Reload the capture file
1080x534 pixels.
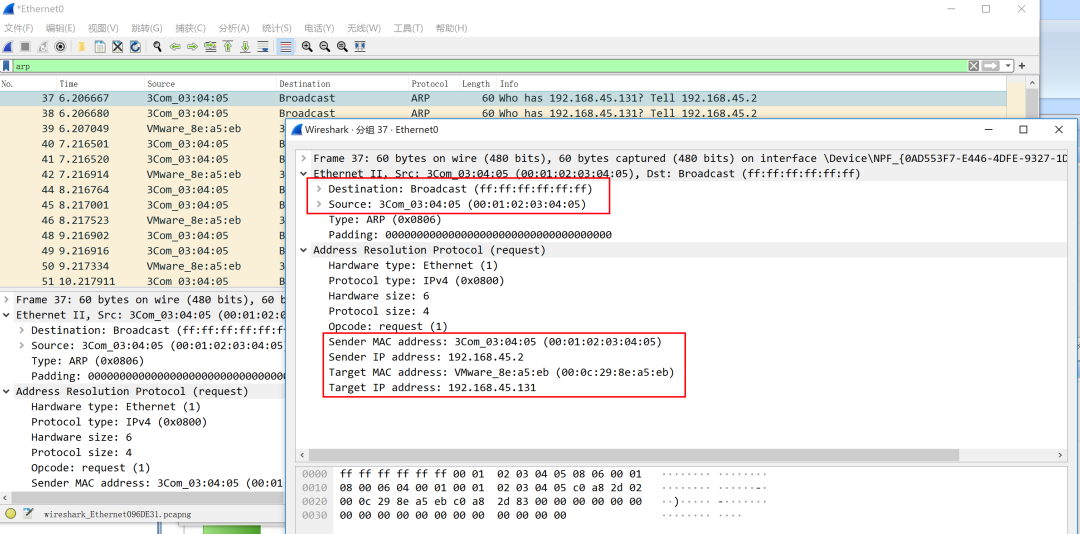coord(136,46)
